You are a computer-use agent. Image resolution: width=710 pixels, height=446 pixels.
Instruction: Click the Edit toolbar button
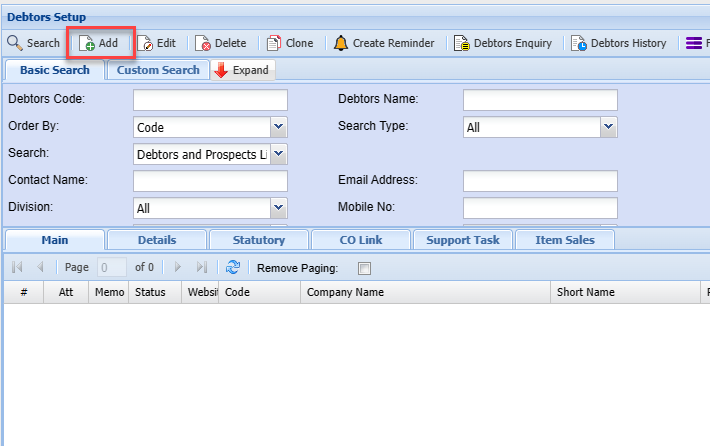(x=157, y=43)
